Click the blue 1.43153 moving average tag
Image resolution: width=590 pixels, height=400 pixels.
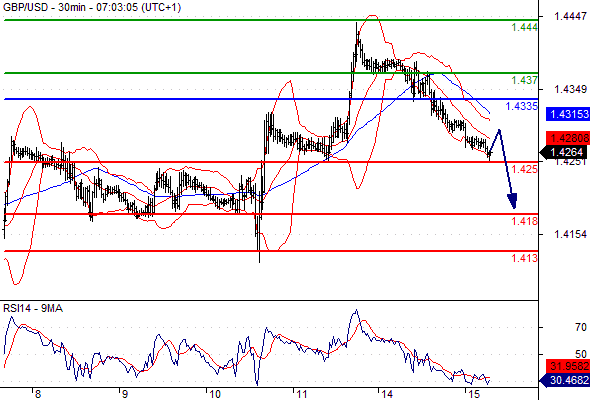568,114
